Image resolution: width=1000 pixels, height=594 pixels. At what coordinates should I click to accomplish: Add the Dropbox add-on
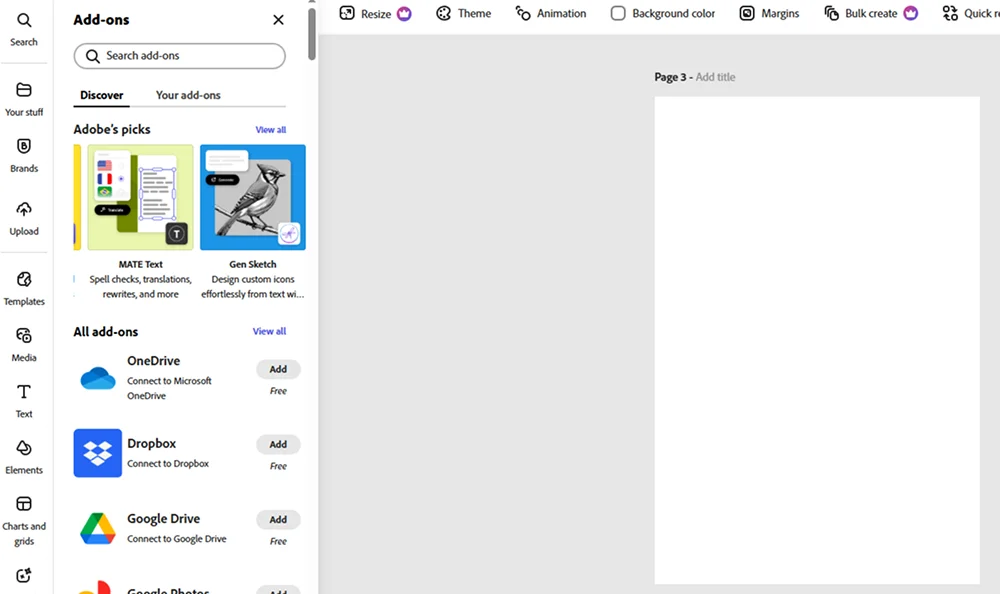(278, 445)
